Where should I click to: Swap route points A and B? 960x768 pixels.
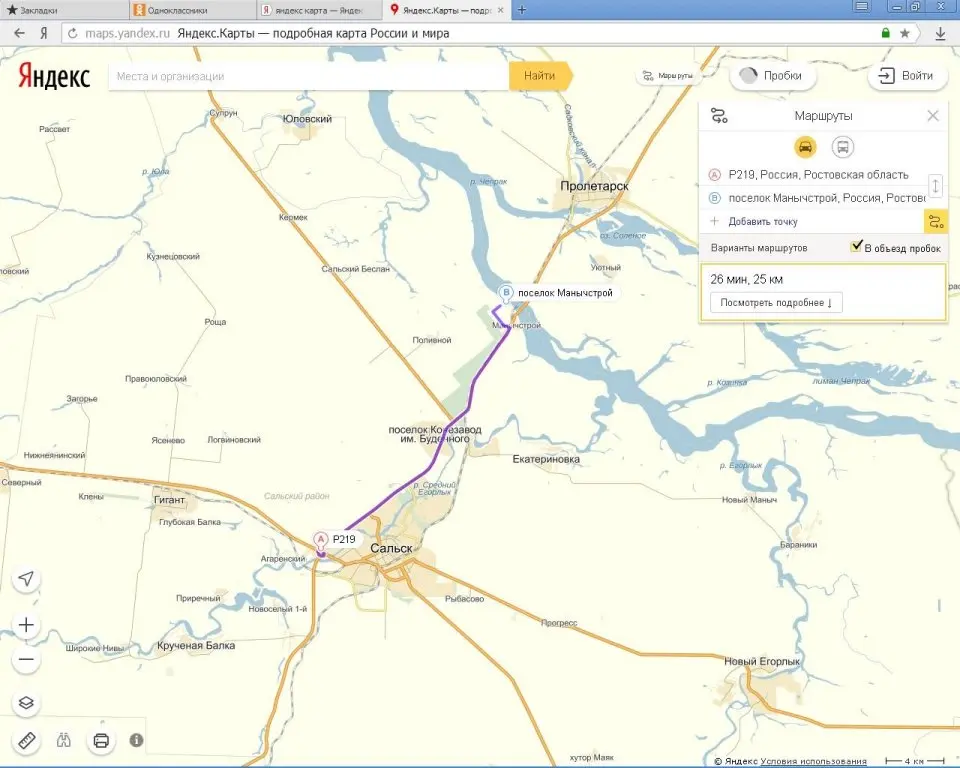[x=936, y=186]
